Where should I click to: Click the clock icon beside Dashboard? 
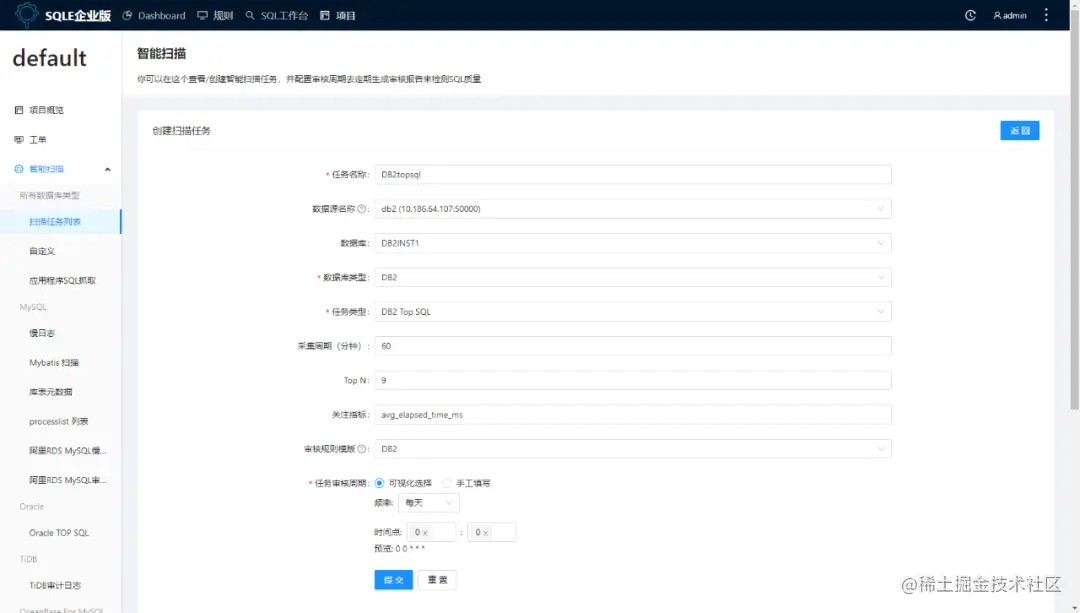click(127, 14)
